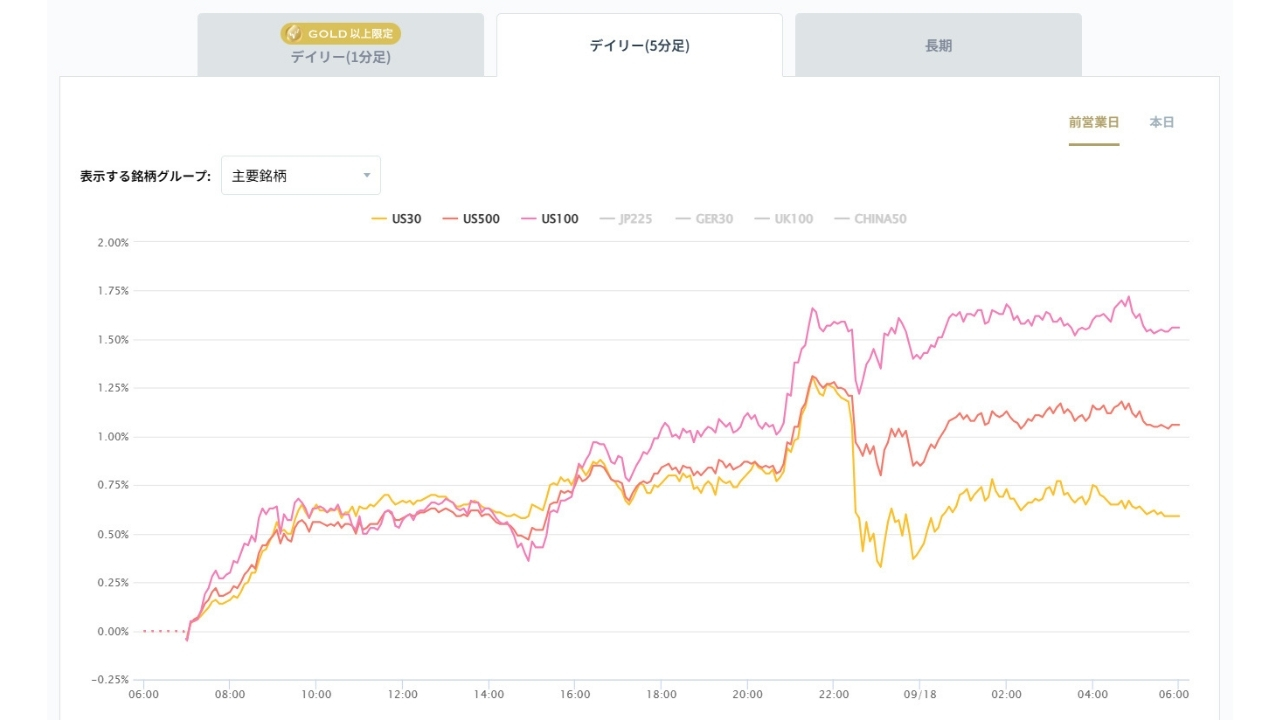The width and height of the screenshot is (1280, 720).
Task: Click the GOLD以上限定 badge
Action: [x=340, y=34]
